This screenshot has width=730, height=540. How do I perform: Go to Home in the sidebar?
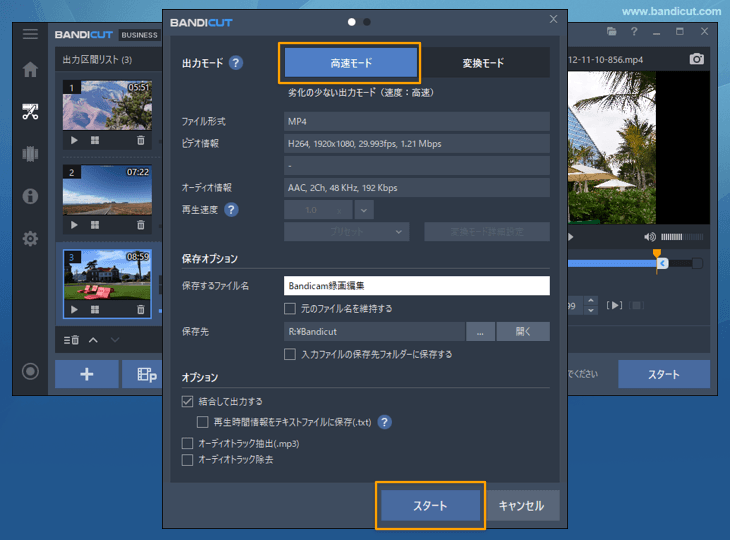(x=30, y=69)
